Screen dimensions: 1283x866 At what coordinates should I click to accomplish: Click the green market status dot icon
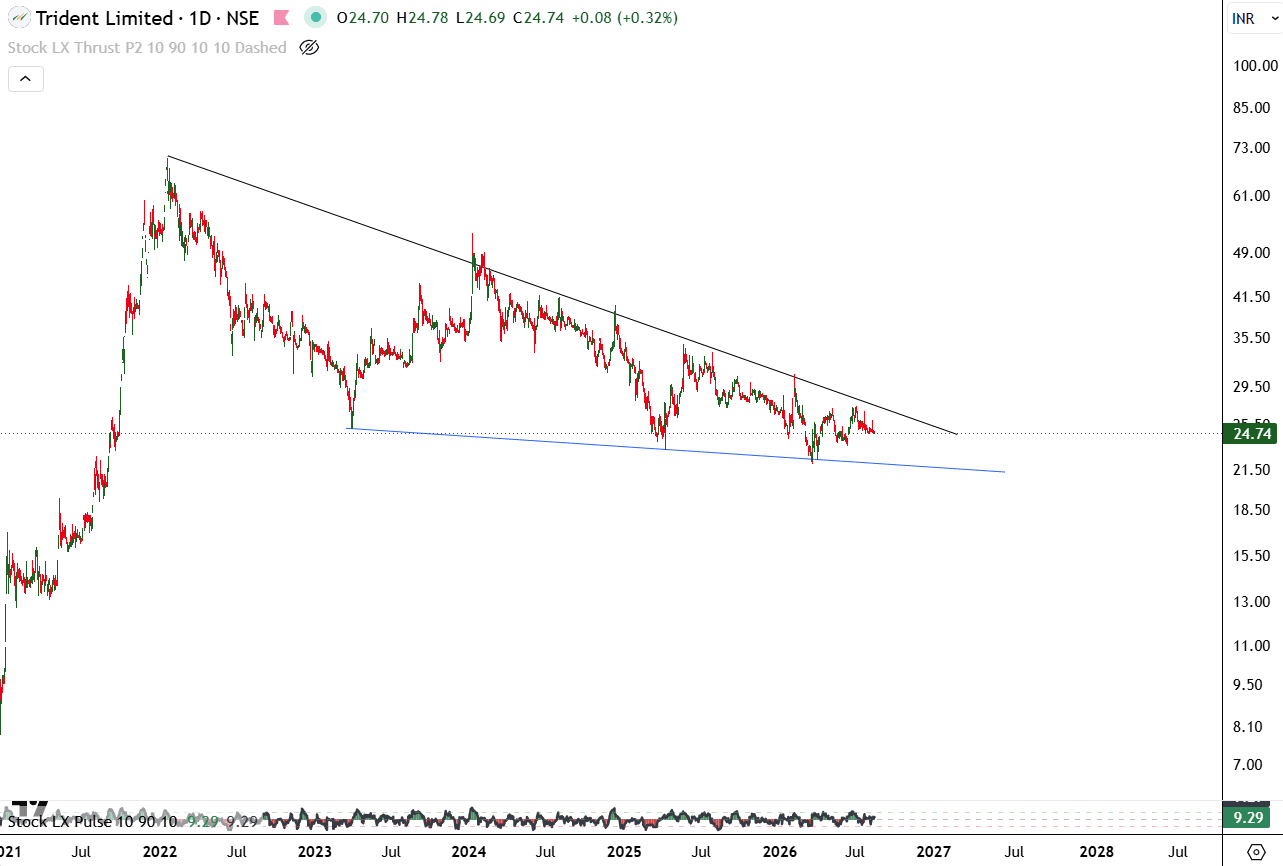coord(316,18)
